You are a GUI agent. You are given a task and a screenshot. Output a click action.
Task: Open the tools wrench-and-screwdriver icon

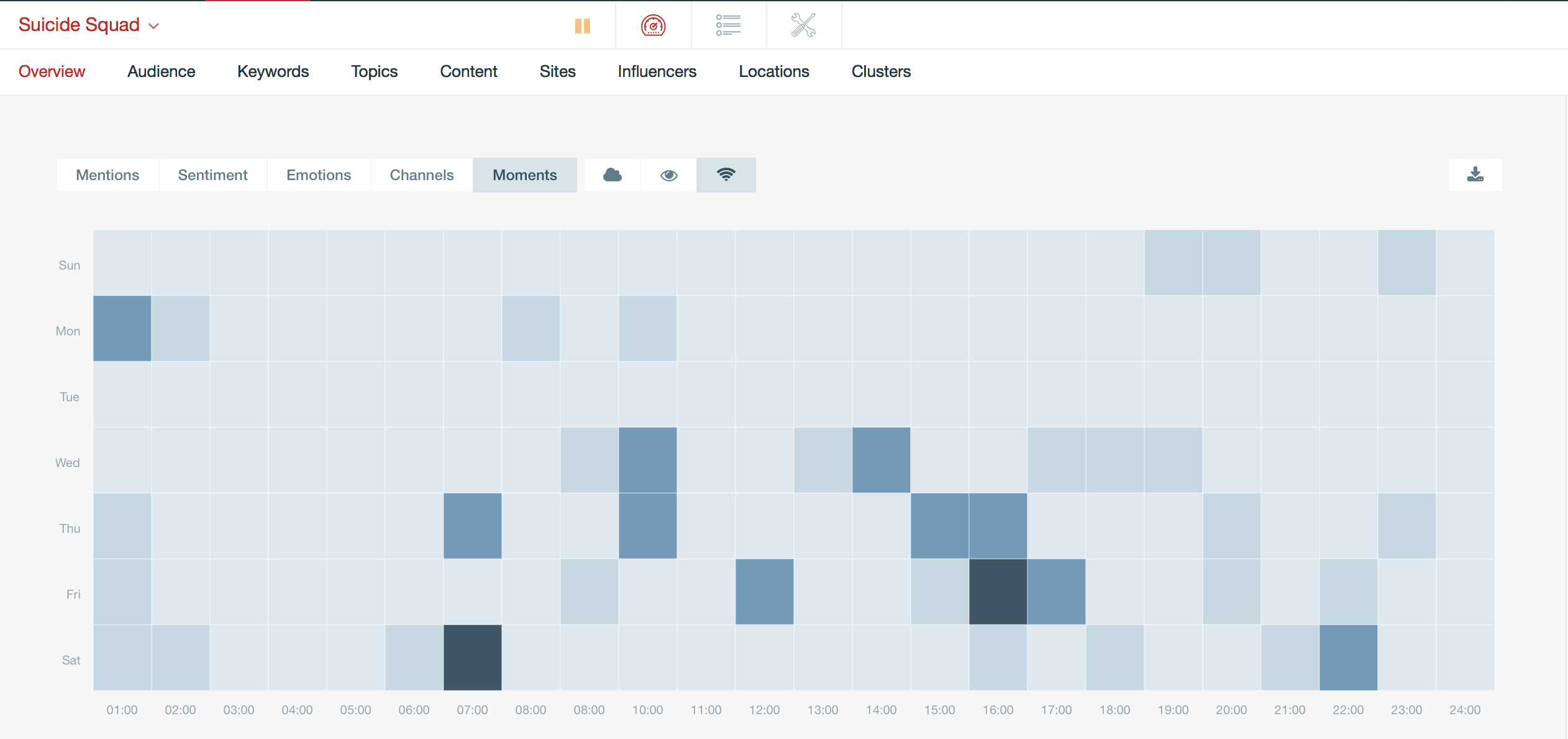pos(803,25)
